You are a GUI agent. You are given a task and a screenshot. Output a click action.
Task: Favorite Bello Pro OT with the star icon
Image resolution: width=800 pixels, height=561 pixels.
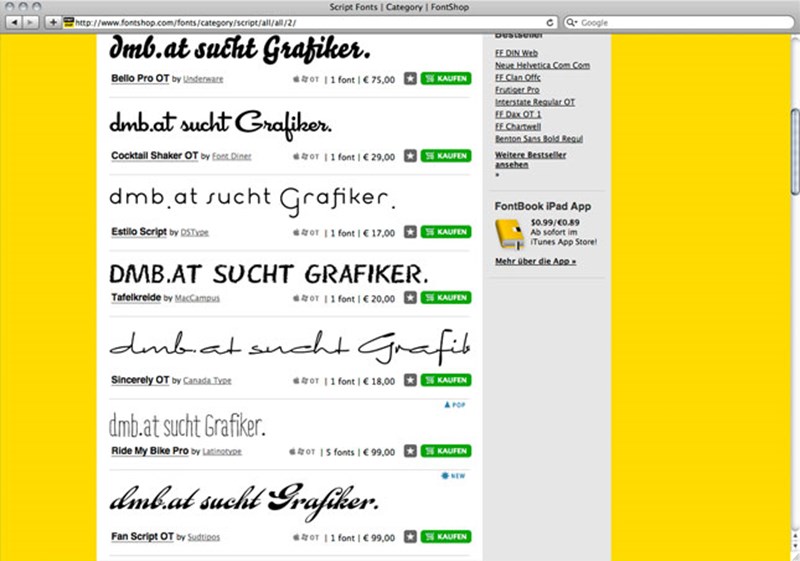[411, 79]
